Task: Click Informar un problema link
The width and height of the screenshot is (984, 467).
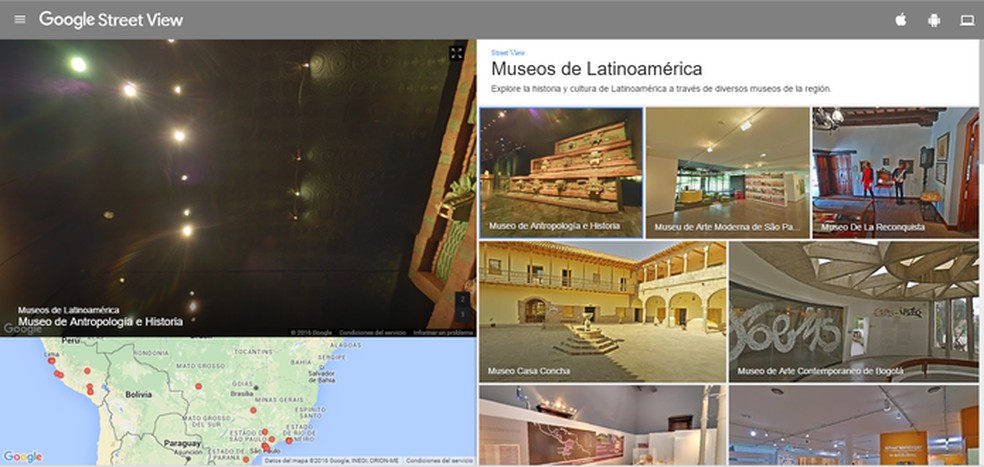Action: point(443,333)
